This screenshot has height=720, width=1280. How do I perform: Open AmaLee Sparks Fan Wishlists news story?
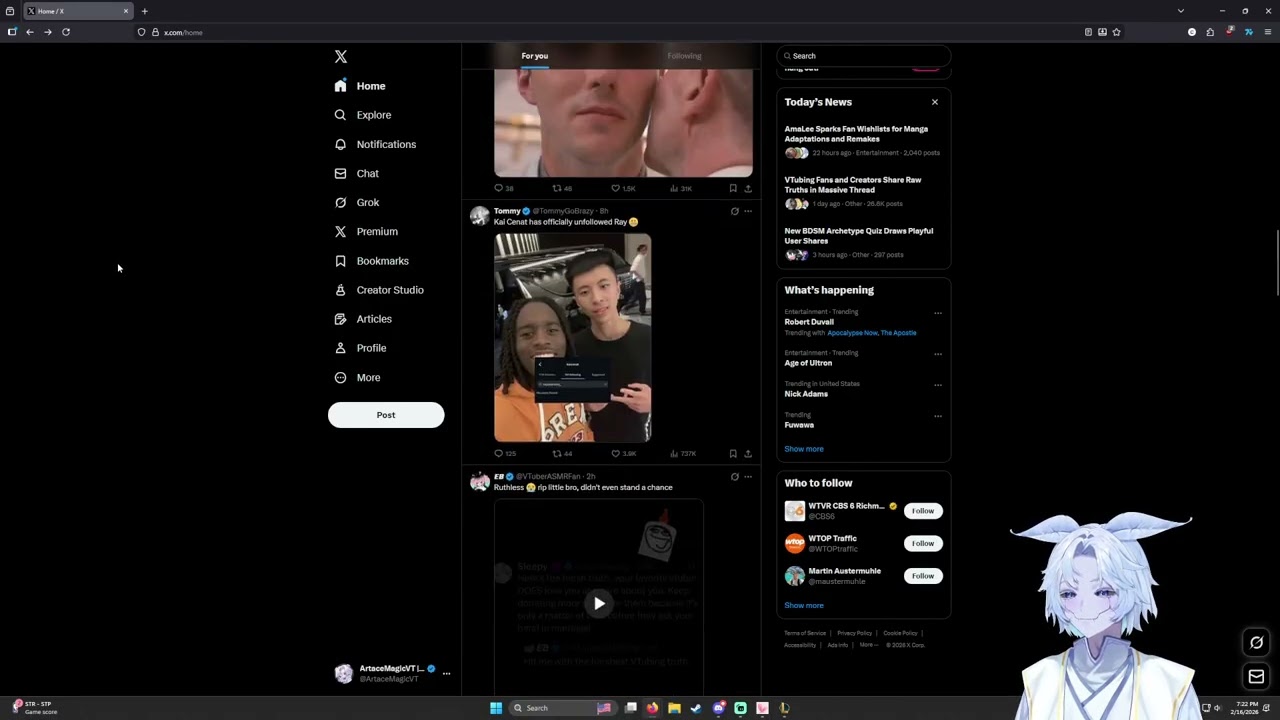pos(863,141)
